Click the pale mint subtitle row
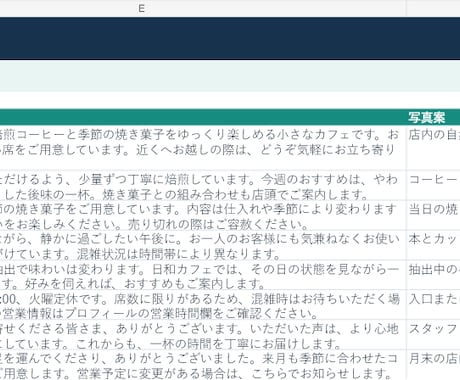 pyautogui.click(x=230, y=76)
